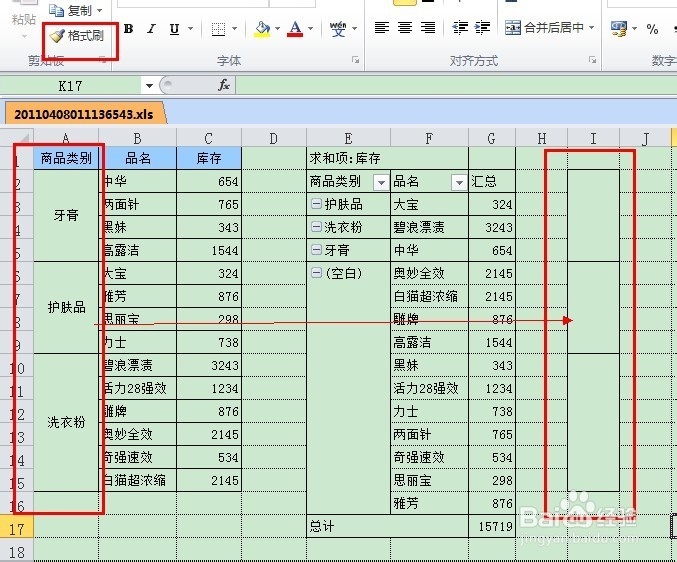Open the Clipboard (剪贴板) group dialog launcher
This screenshot has width=677, height=562.
point(103,60)
